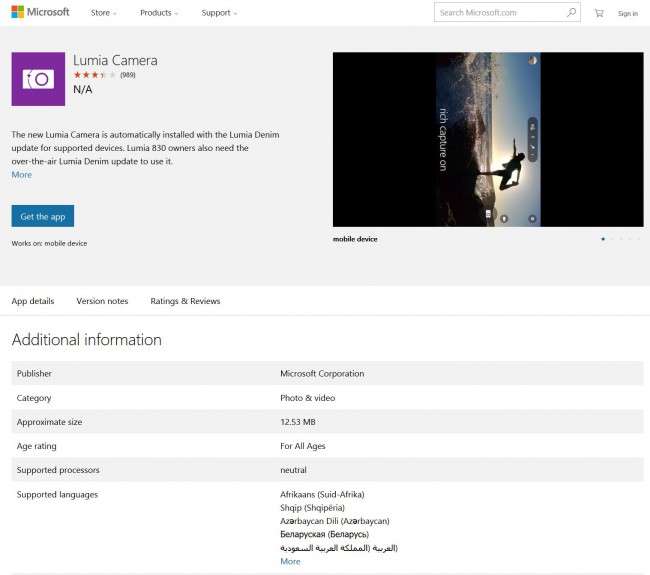Open the shopping cart
The image size is (650, 575).
tap(599, 13)
